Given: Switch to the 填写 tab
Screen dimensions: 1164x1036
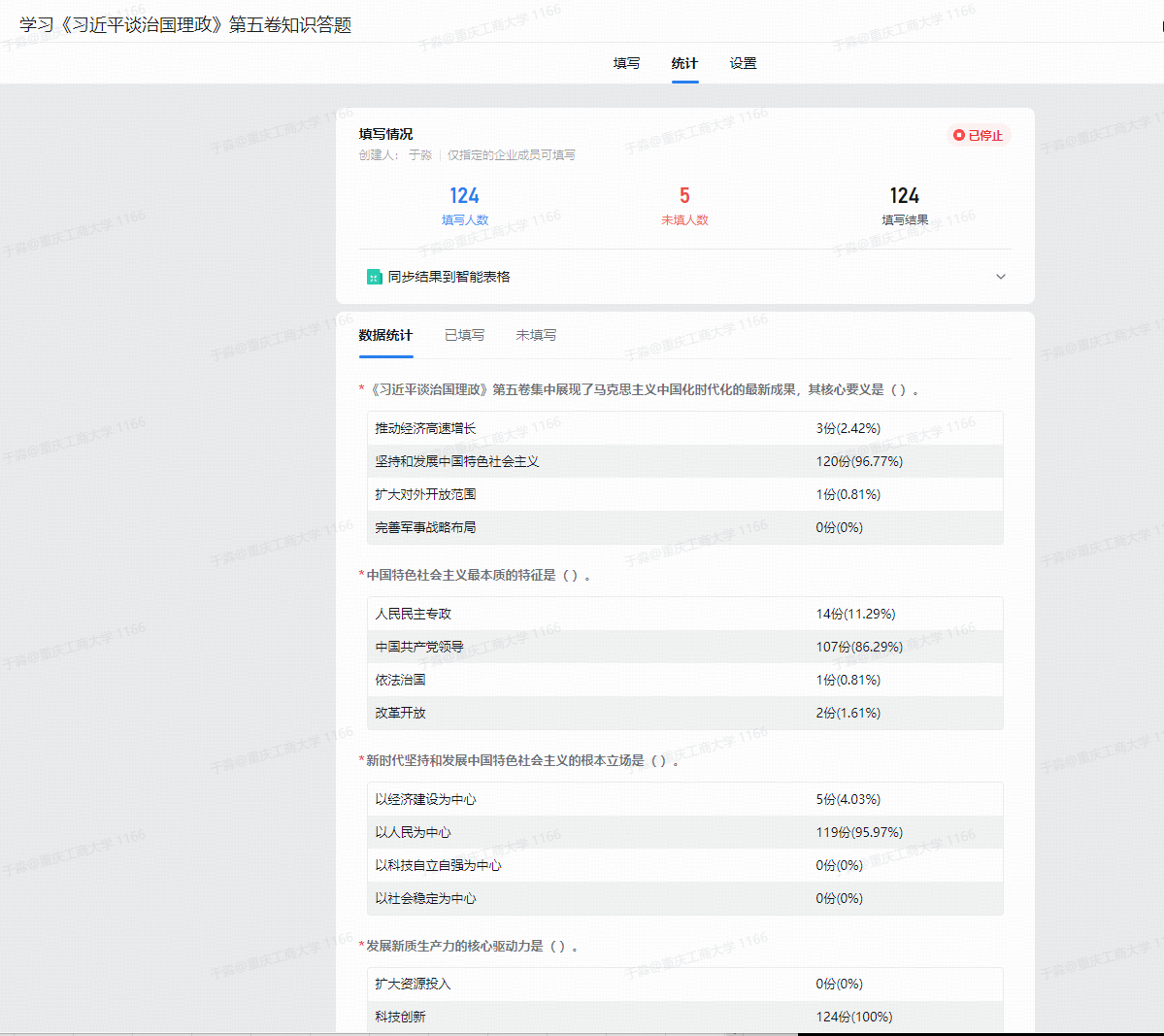Looking at the screenshot, I should tap(626, 63).
